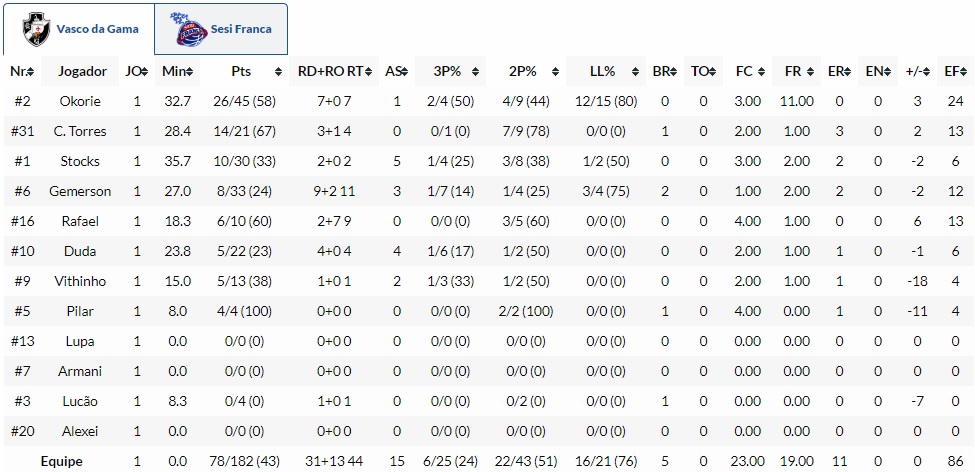Sort by the 2P% column header
The height and width of the screenshot is (472, 975).
click(523, 72)
